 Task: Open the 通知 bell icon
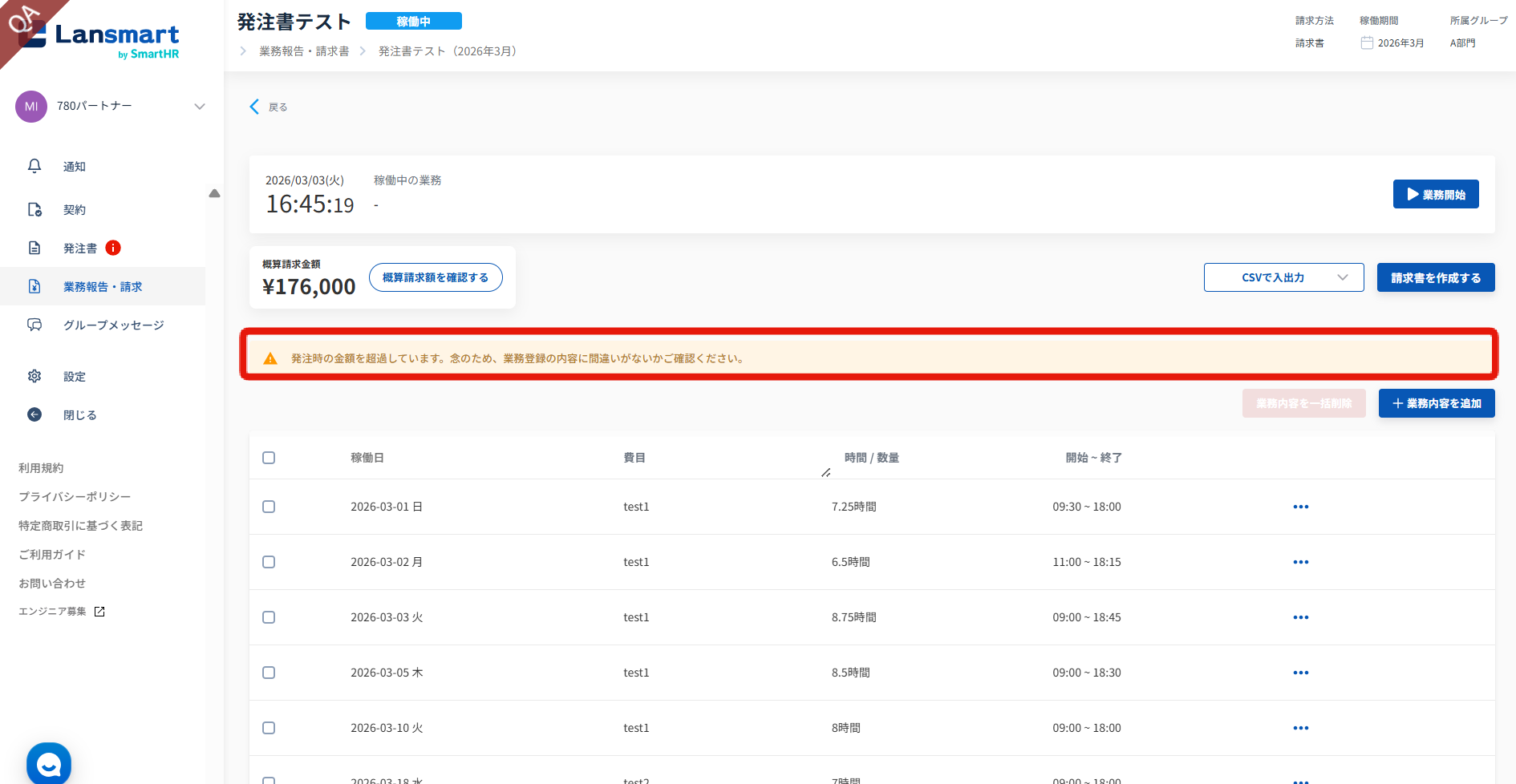point(34,166)
